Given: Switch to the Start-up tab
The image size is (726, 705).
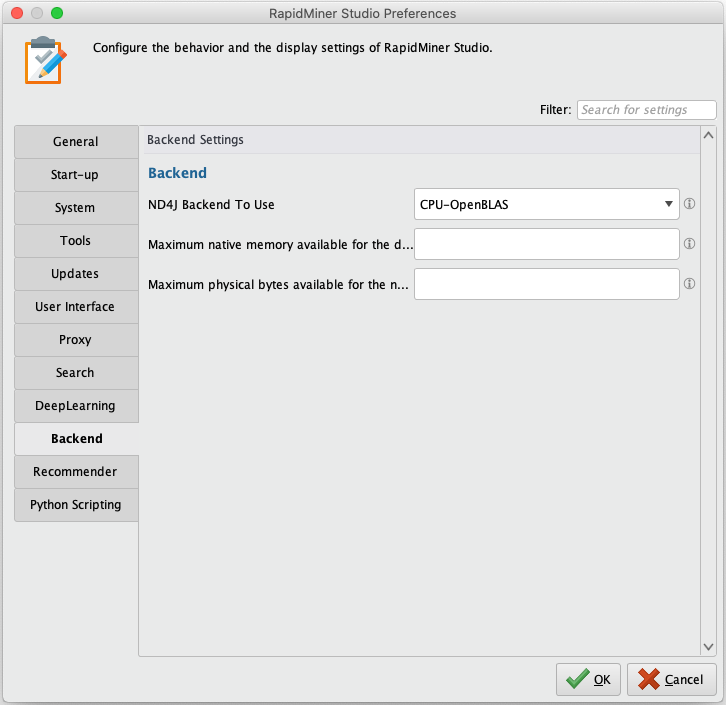Looking at the screenshot, I should (76, 175).
